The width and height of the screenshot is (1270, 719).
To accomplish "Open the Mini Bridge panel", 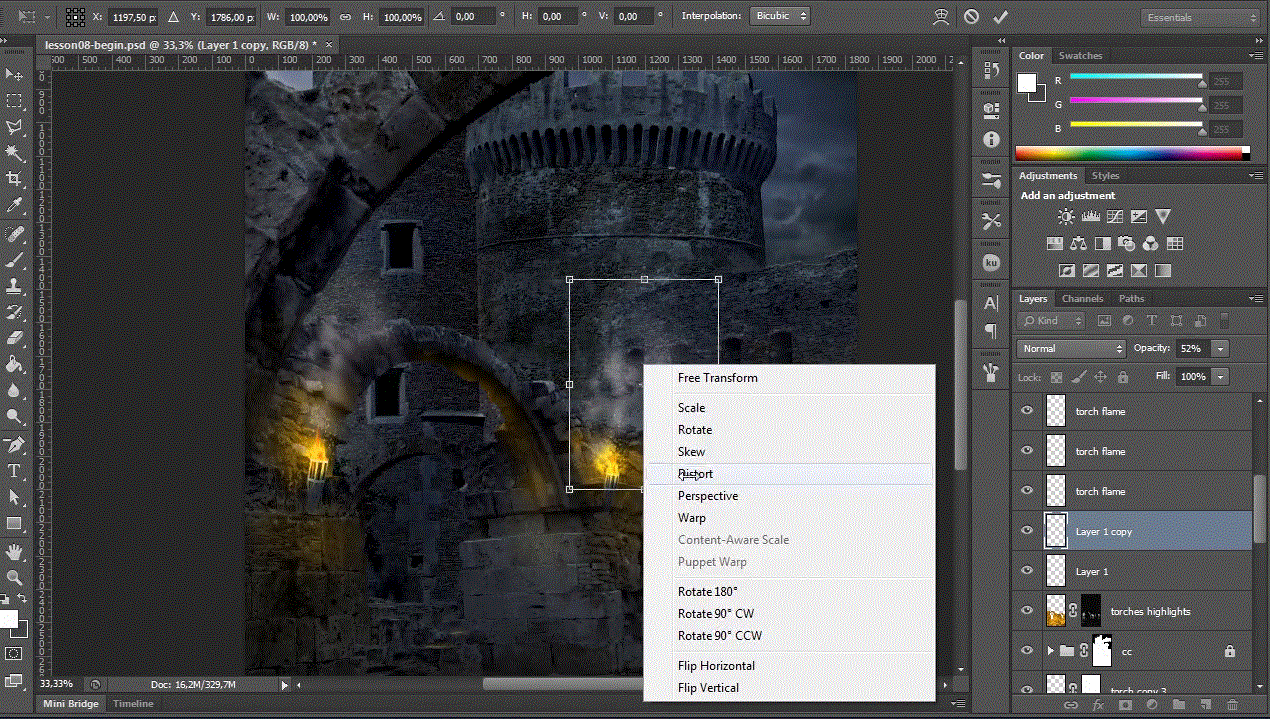I will point(70,704).
